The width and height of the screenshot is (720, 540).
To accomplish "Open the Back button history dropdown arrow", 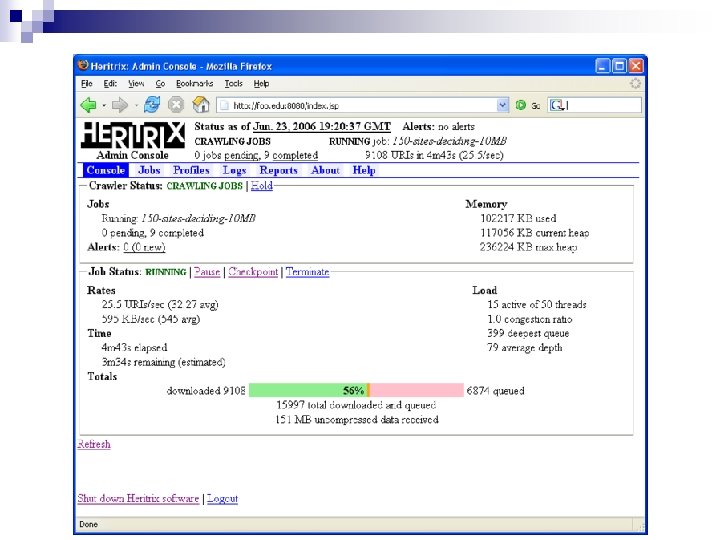I will 104,106.
